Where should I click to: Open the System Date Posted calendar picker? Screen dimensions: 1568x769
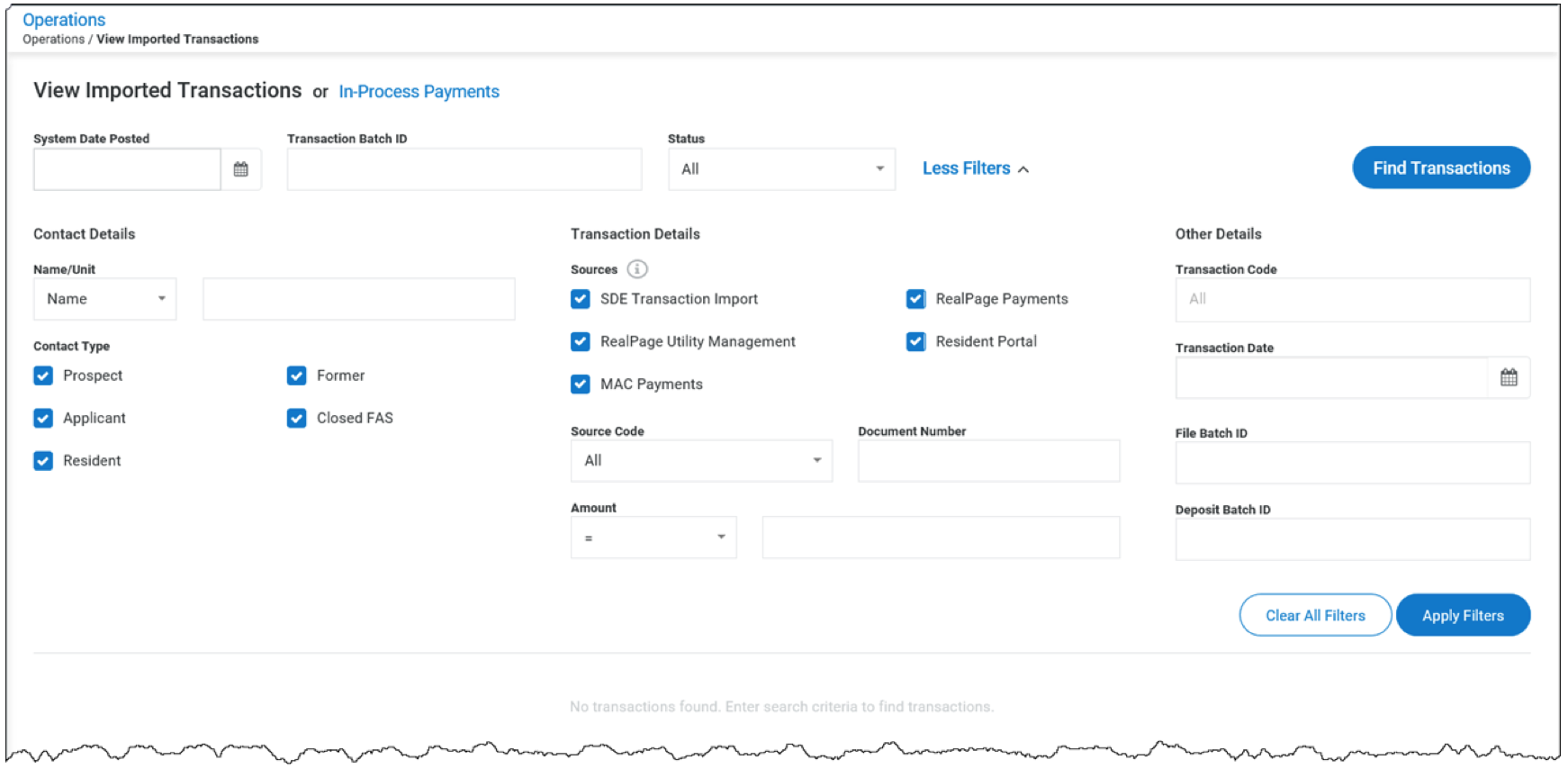click(240, 169)
